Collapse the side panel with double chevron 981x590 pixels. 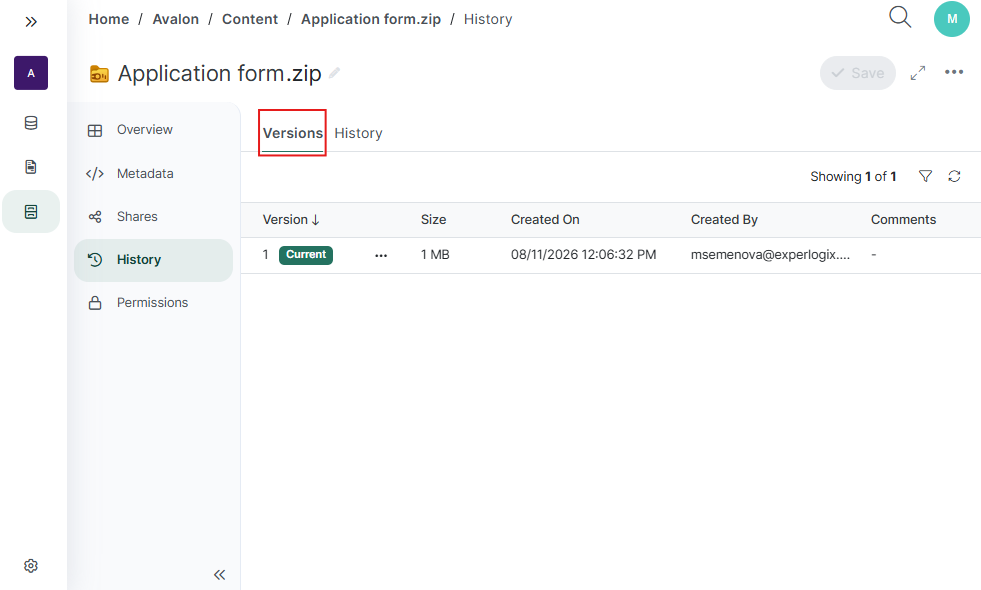219,574
